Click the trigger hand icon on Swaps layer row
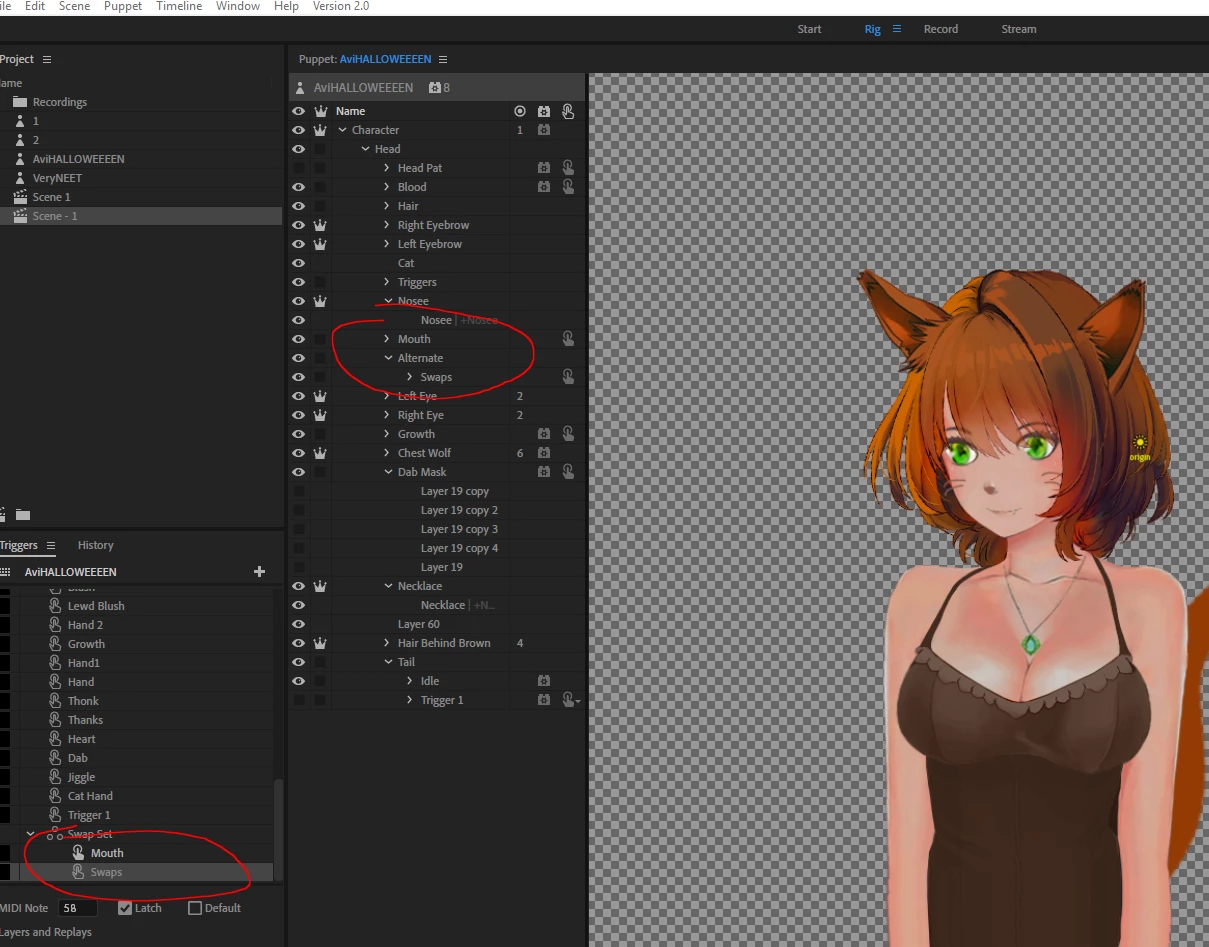Screen dimensions: 1209x947 pyautogui.click(x=568, y=377)
